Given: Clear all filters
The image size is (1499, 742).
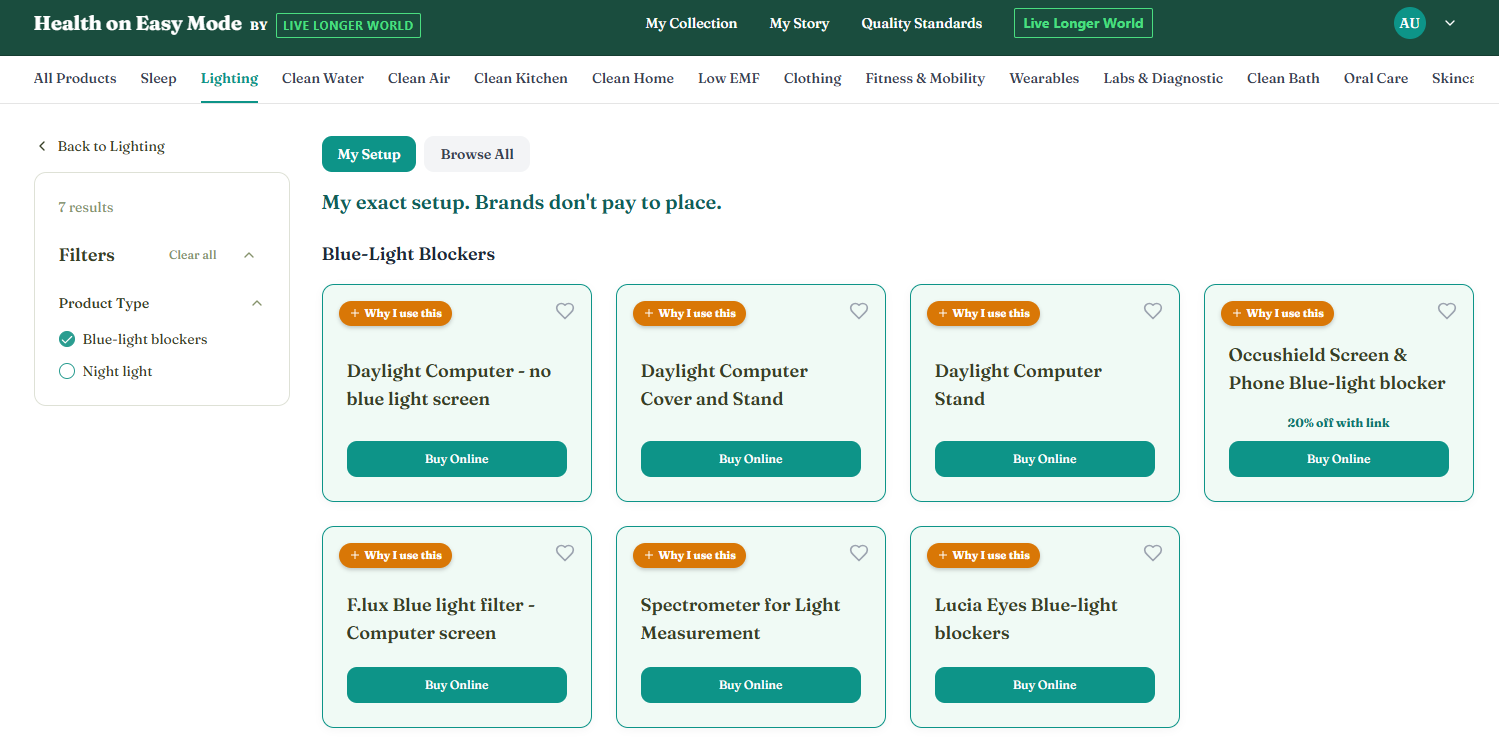Looking at the screenshot, I should (192, 255).
